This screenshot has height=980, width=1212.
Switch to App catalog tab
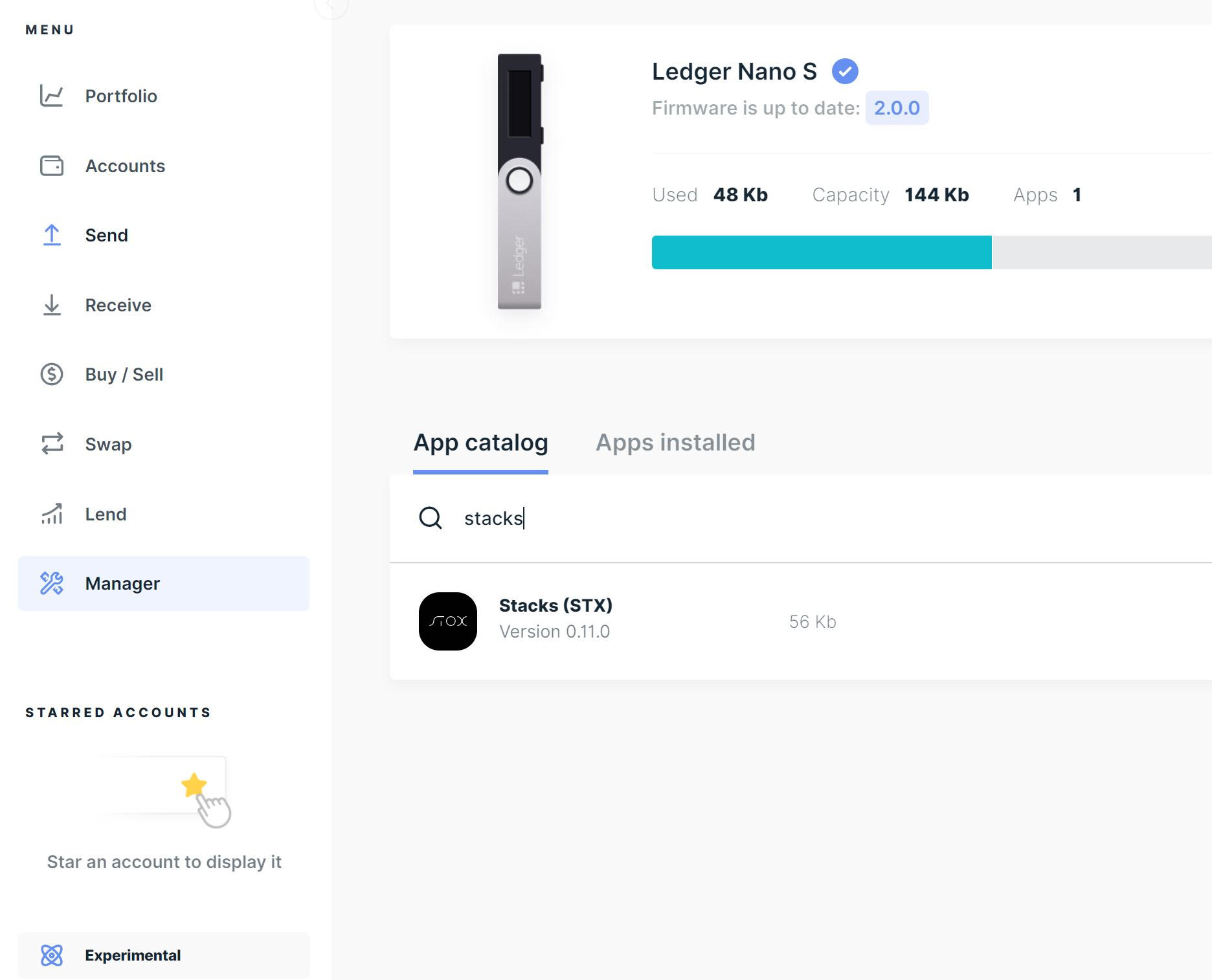480,443
